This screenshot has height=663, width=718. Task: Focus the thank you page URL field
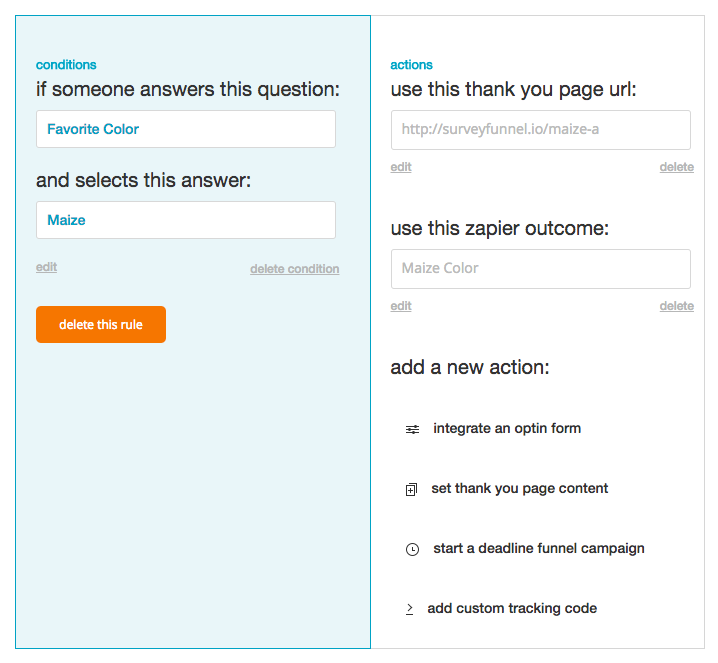[540, 129]
